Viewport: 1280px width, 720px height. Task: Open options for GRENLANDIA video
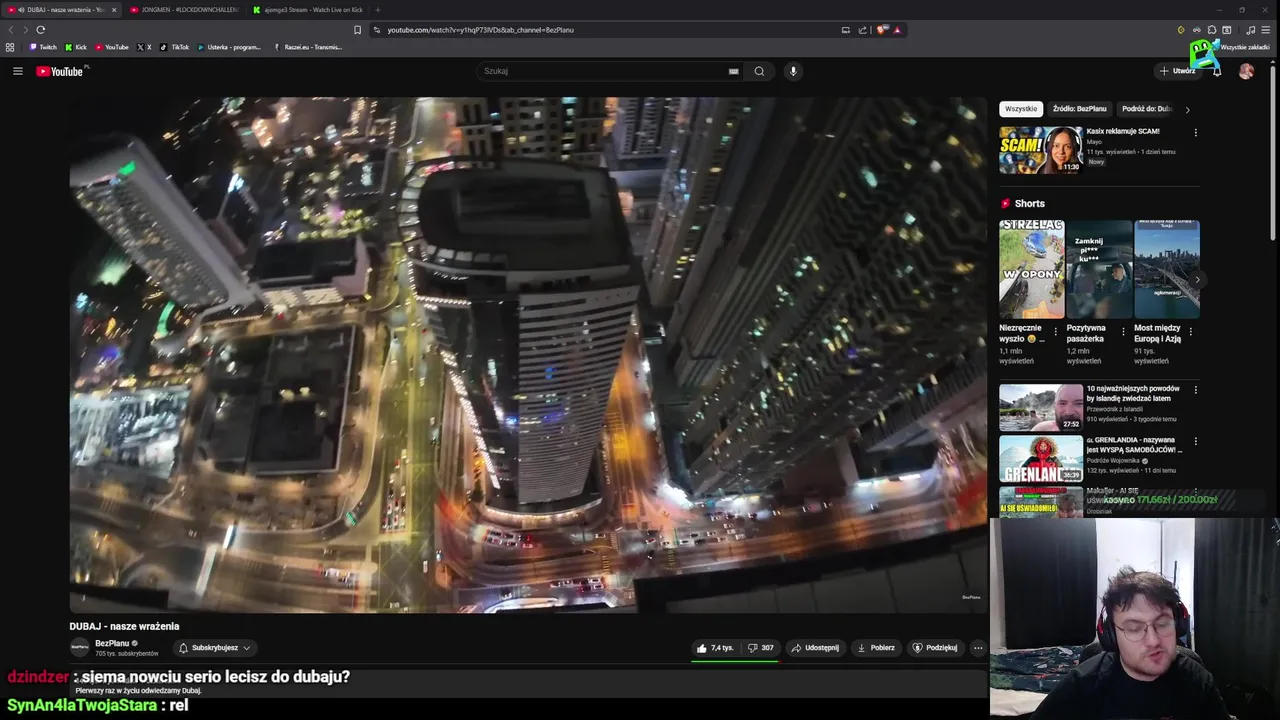(x=1195, y=441)
